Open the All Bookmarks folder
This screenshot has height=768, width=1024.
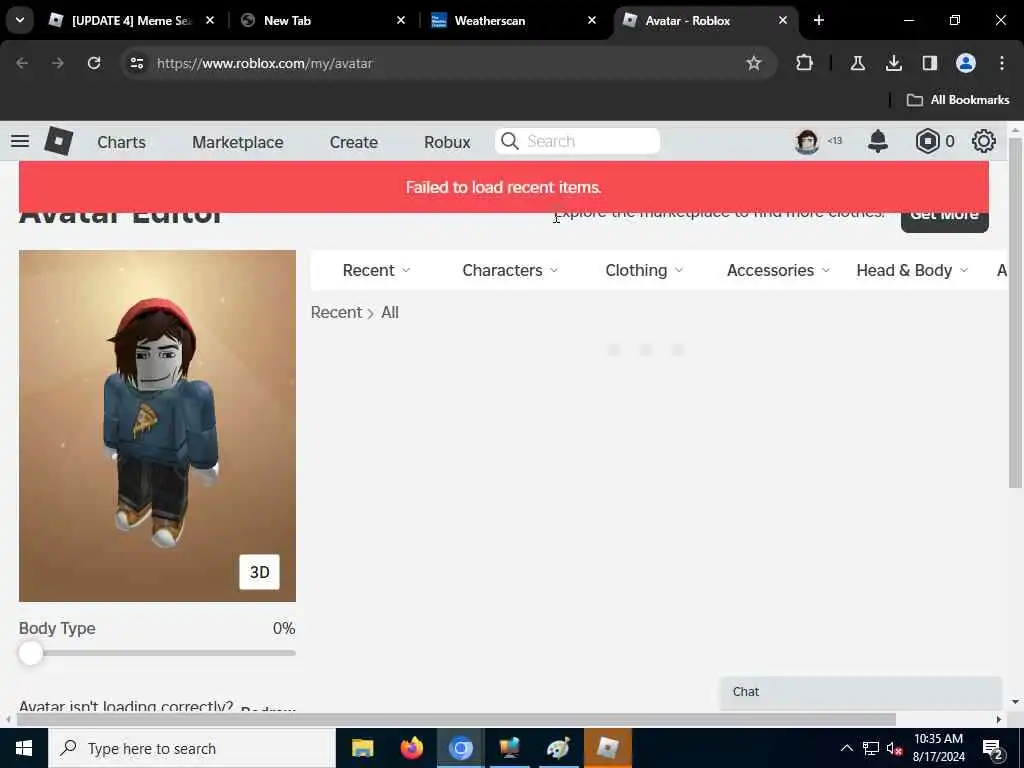[957, 100]
